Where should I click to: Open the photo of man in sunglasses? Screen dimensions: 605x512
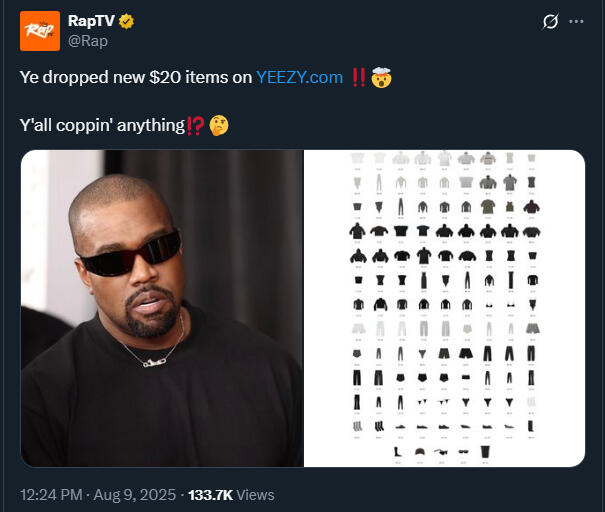tap(161, 308)
